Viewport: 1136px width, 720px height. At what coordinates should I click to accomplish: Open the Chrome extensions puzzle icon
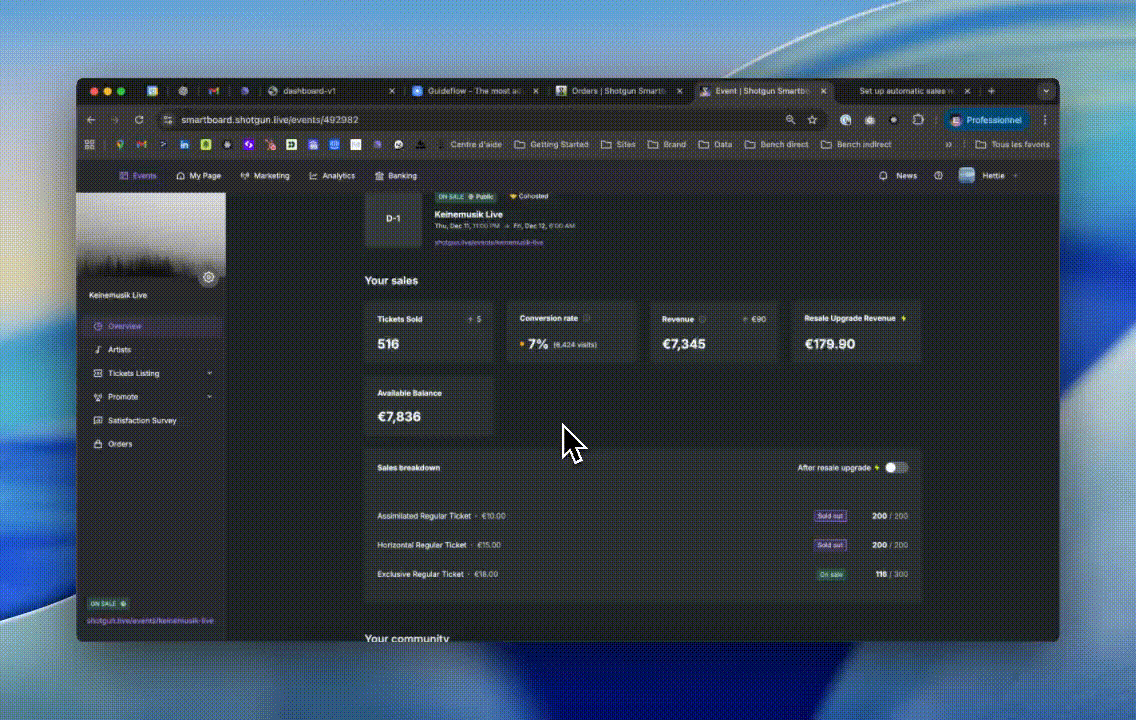coord(918,120)
